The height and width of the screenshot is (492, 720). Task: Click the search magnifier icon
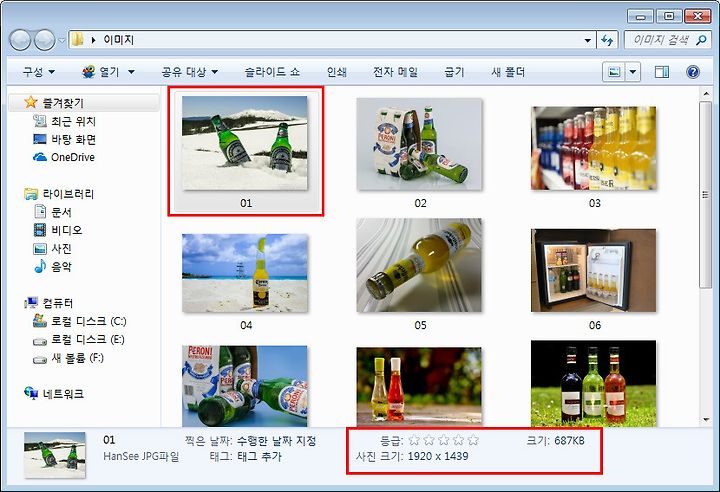point(701,40)
